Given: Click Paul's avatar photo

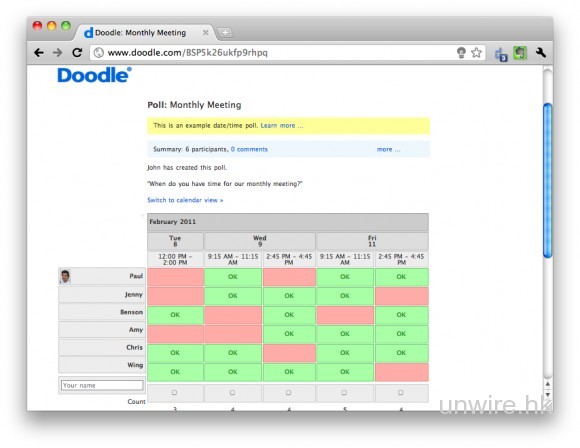Looking at the screenshot, I should [x=65, y=276].
